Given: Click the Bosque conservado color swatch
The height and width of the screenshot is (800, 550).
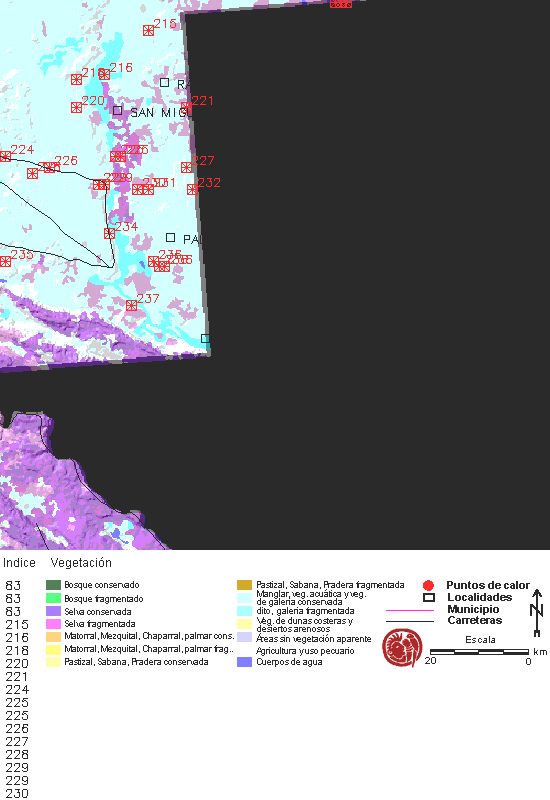Looking at the screenshot, I should (53, 585).
